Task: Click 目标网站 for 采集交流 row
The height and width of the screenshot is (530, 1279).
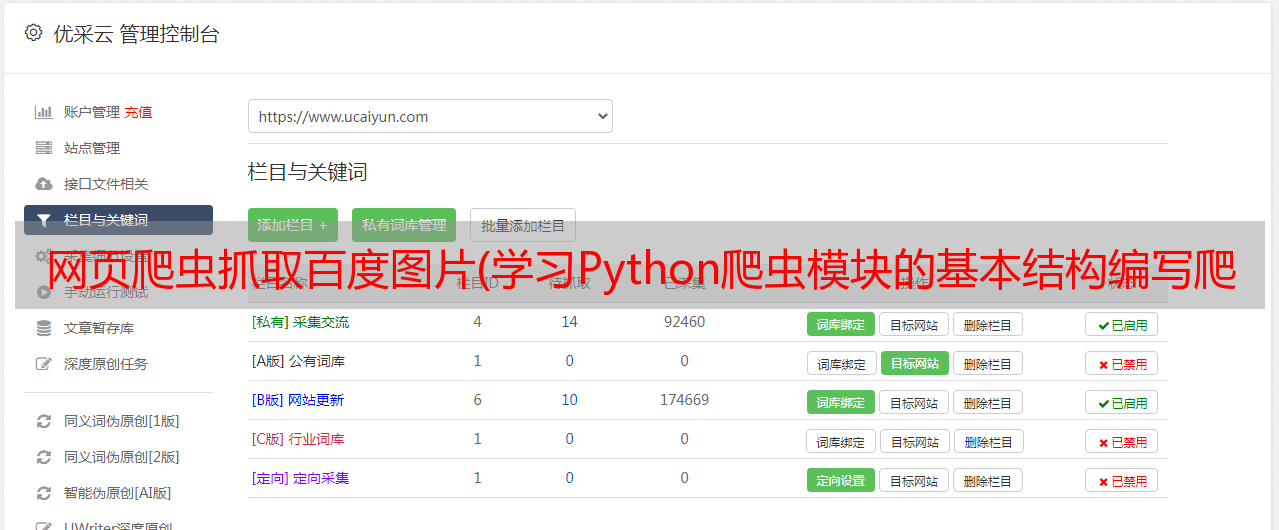Action: [914, 324]
